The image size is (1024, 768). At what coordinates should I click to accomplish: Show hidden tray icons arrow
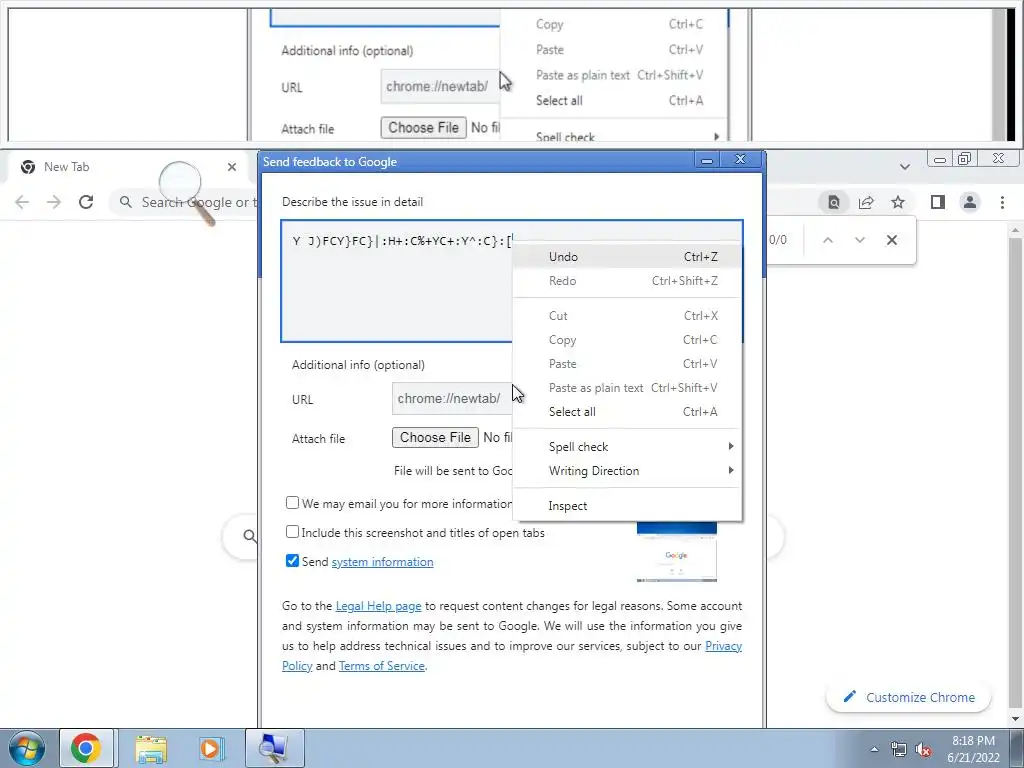(x=874, y=749)
